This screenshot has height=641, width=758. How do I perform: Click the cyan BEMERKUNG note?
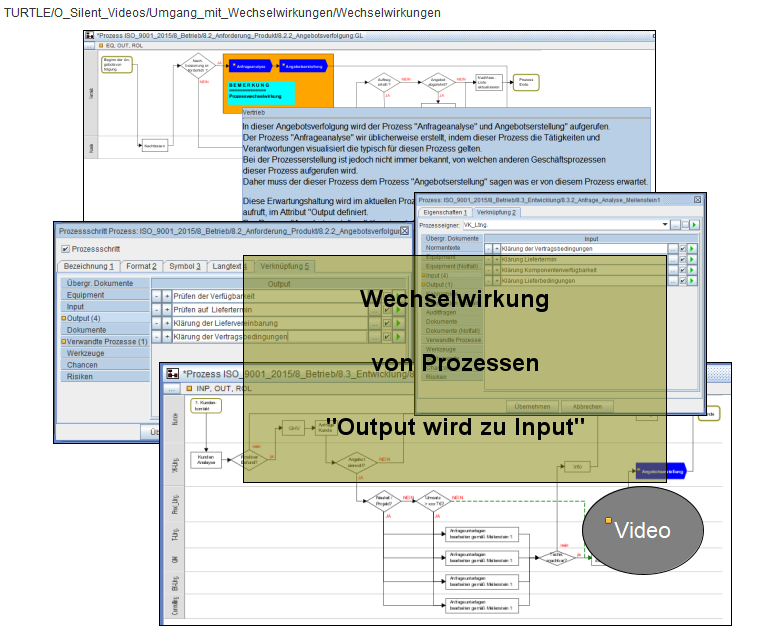pos(262,92)
